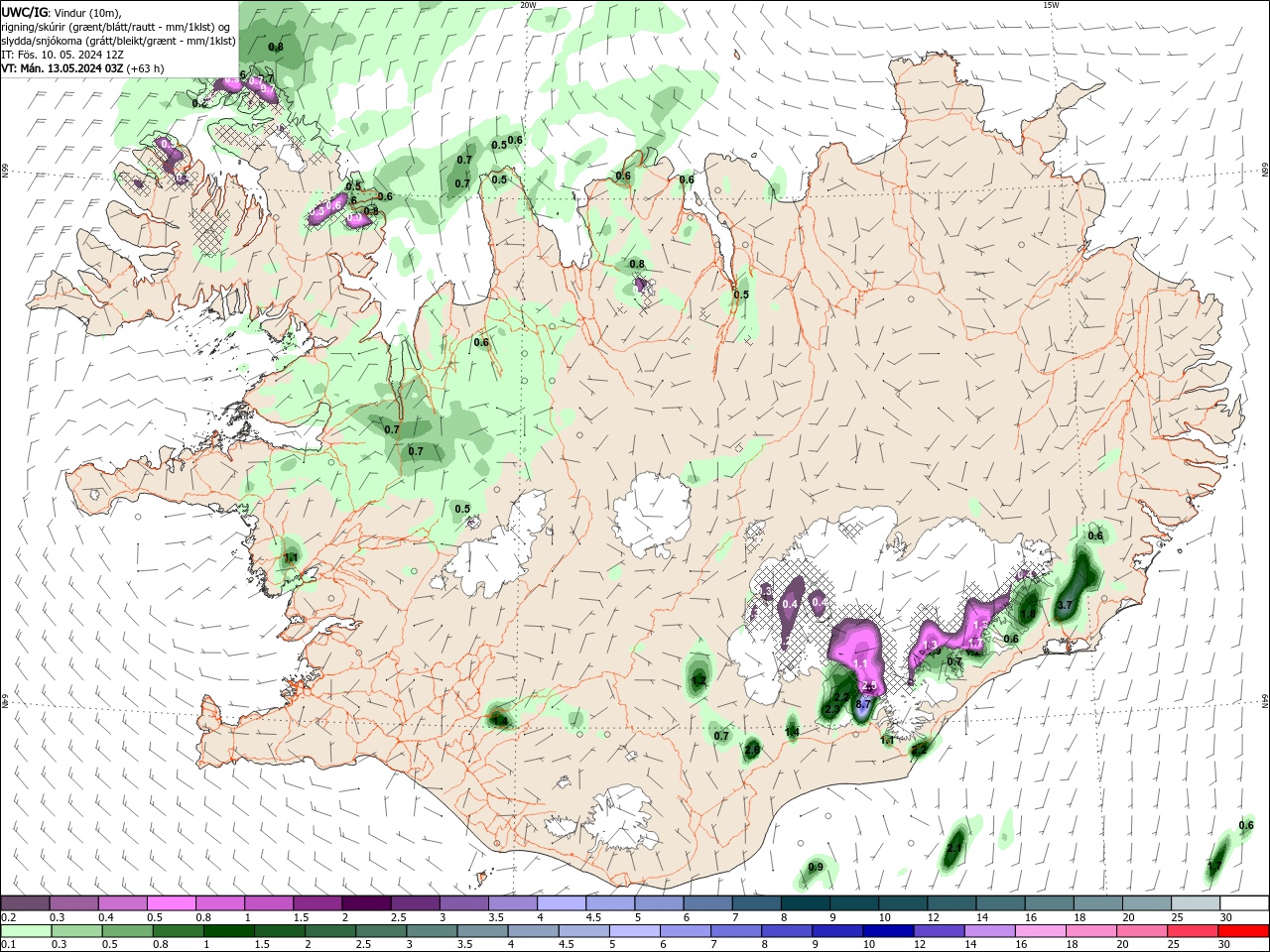Click the pale grey 25 swatch, upper legend
Screen dimensions: 1270x952
[1195, 903]
